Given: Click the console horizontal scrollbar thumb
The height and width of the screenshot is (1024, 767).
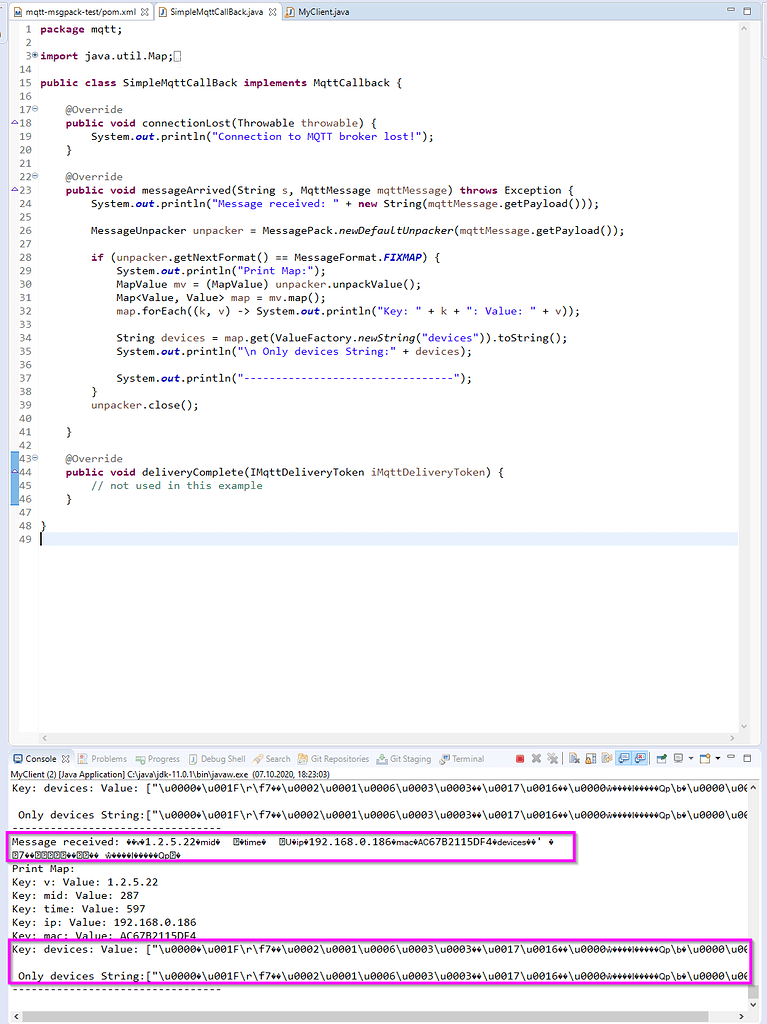Looking at the screenshot, I should [366, 1017].
